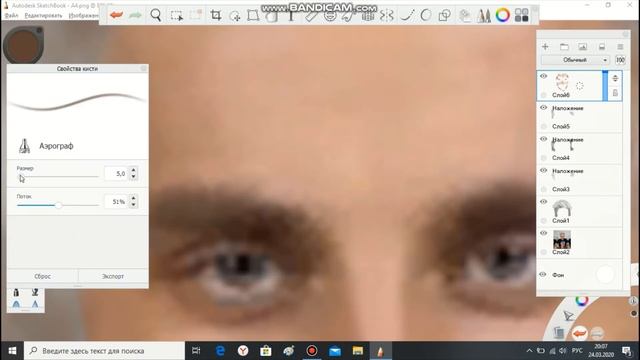Add a layer group folder icon
Viewport: 640px width, 360px height.
tap(564, 47)
